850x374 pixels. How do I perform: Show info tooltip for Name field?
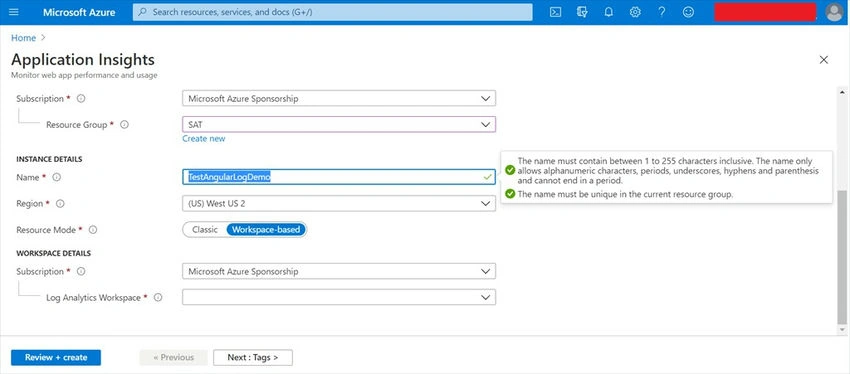coord(56,177)
